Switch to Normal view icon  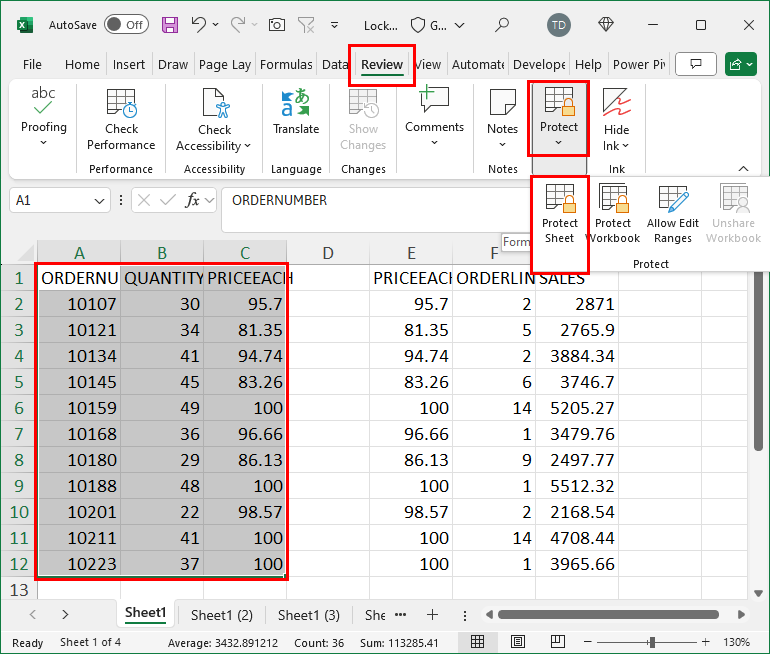(x=477, y=642)
